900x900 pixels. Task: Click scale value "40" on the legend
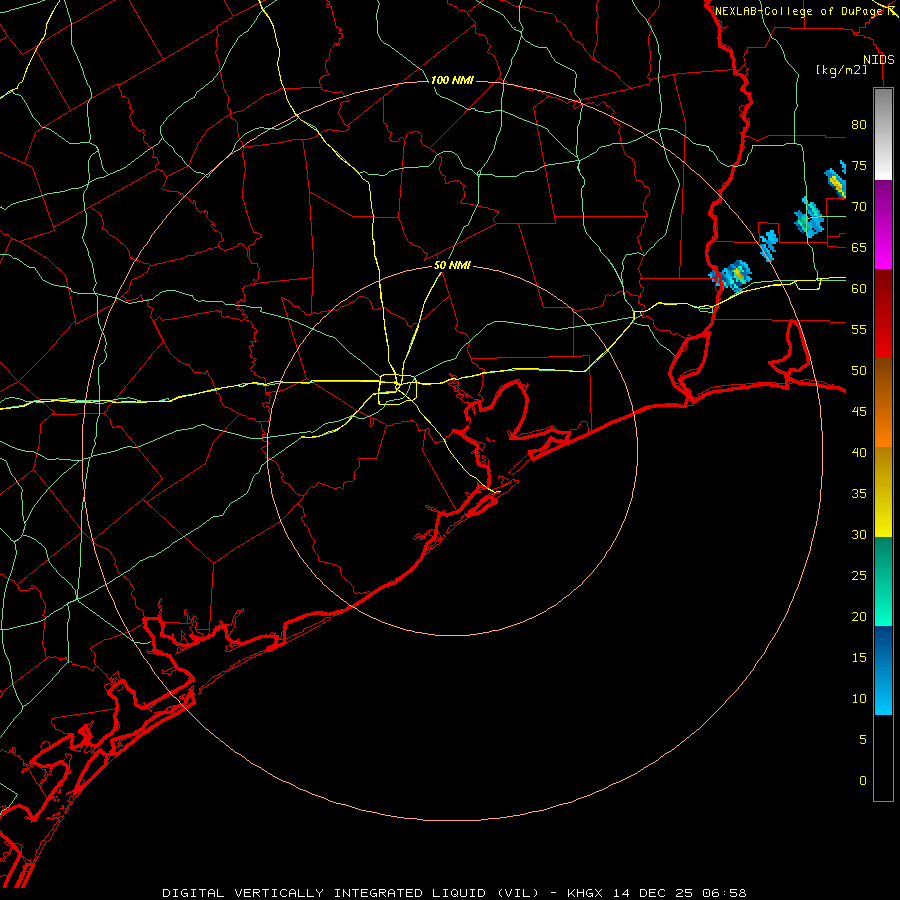859,453
